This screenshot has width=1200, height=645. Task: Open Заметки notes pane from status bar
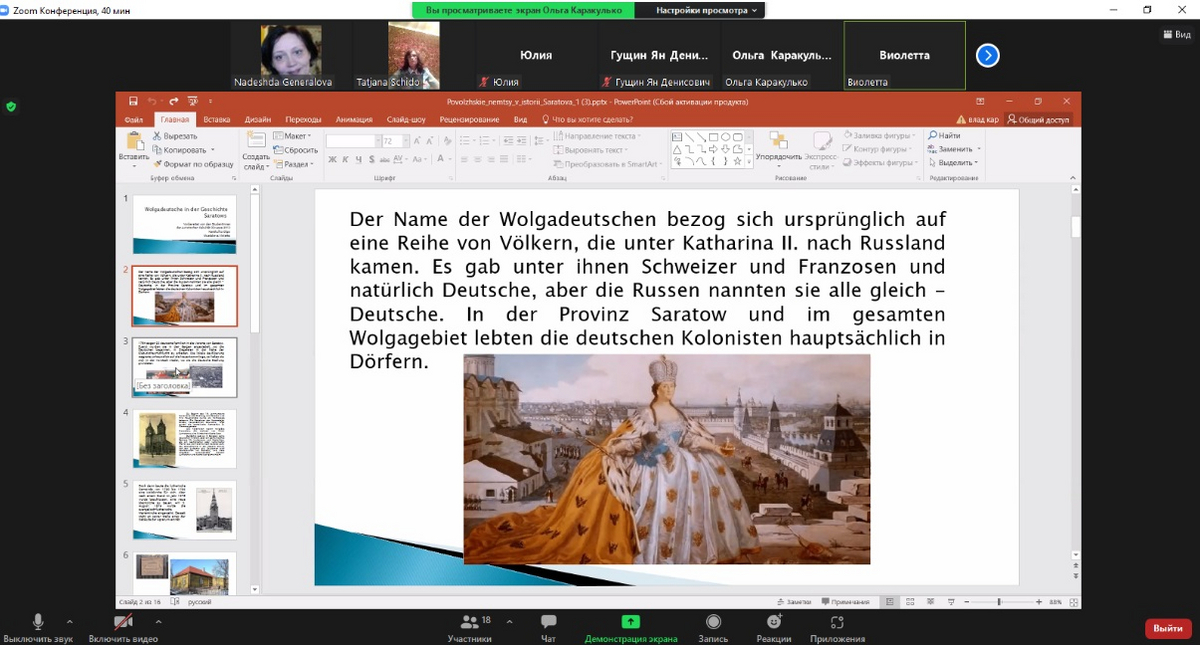point(793,602)
